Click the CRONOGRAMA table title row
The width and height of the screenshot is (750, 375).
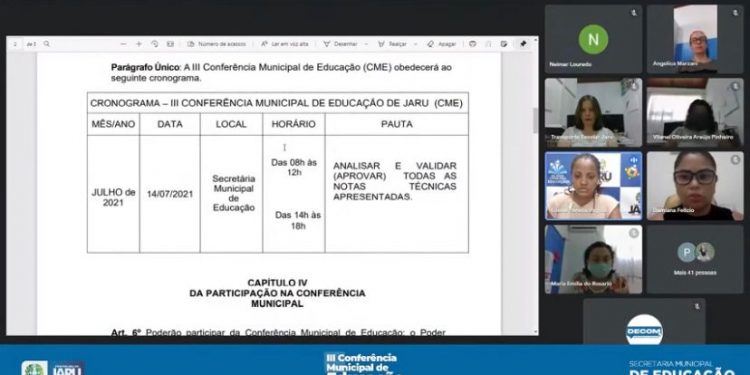point(277,103)
